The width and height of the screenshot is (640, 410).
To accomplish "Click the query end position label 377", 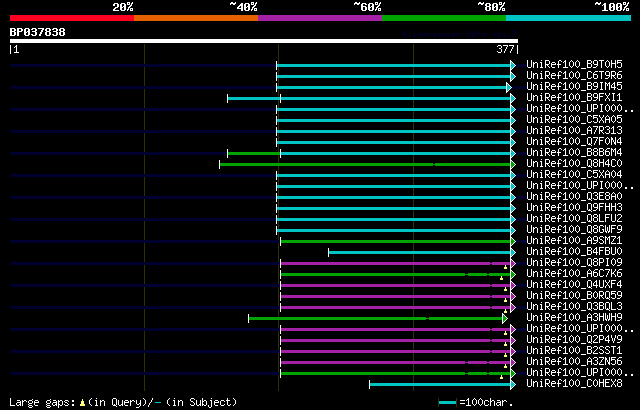I will 505,49.
